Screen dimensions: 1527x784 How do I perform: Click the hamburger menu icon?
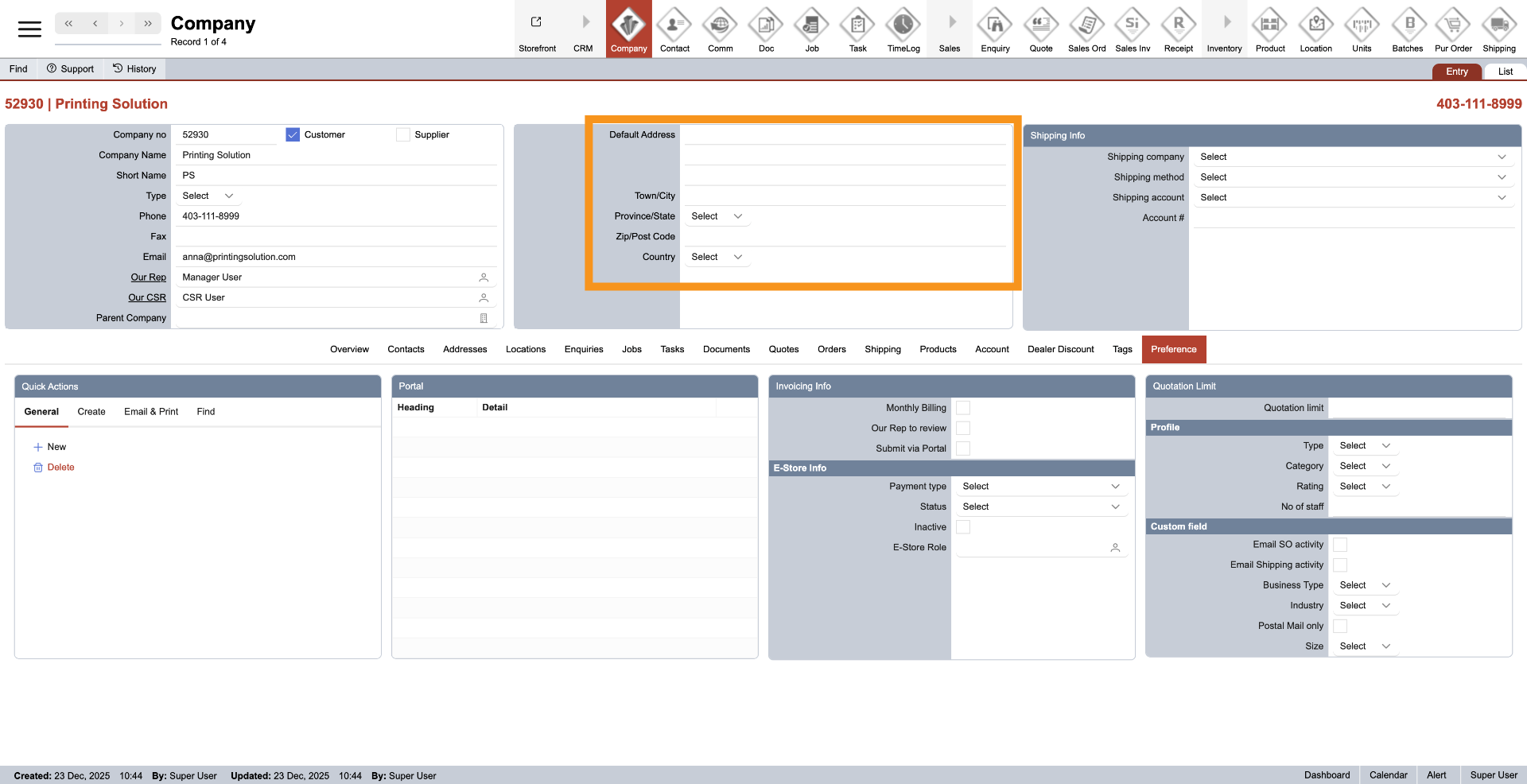point(29,29)
